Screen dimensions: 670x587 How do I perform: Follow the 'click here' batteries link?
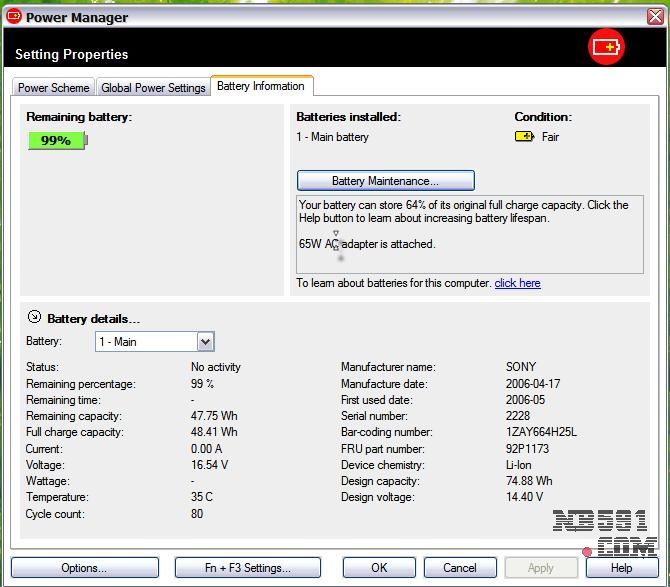517,283
